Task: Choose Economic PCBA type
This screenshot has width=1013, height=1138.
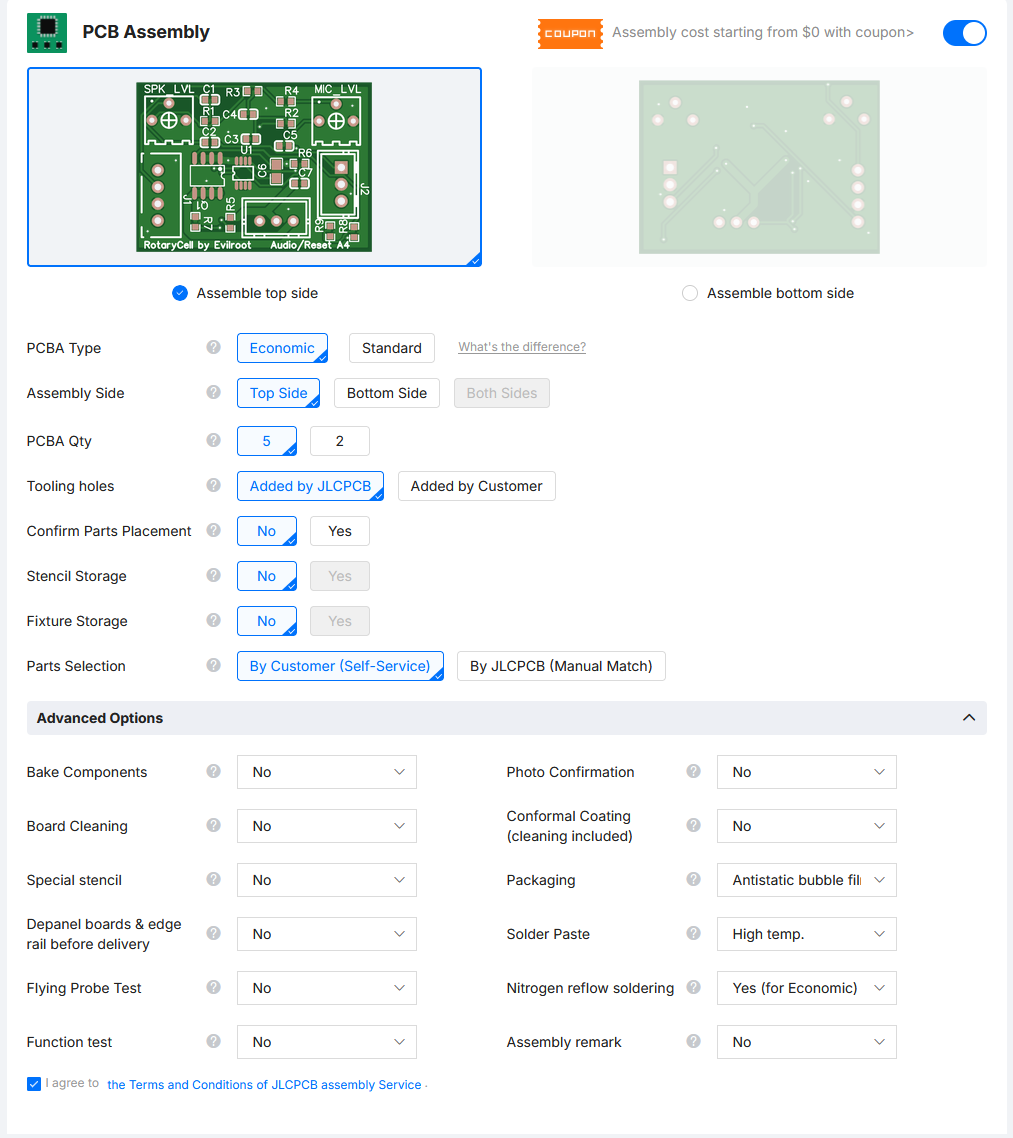Action: point(282,348)
